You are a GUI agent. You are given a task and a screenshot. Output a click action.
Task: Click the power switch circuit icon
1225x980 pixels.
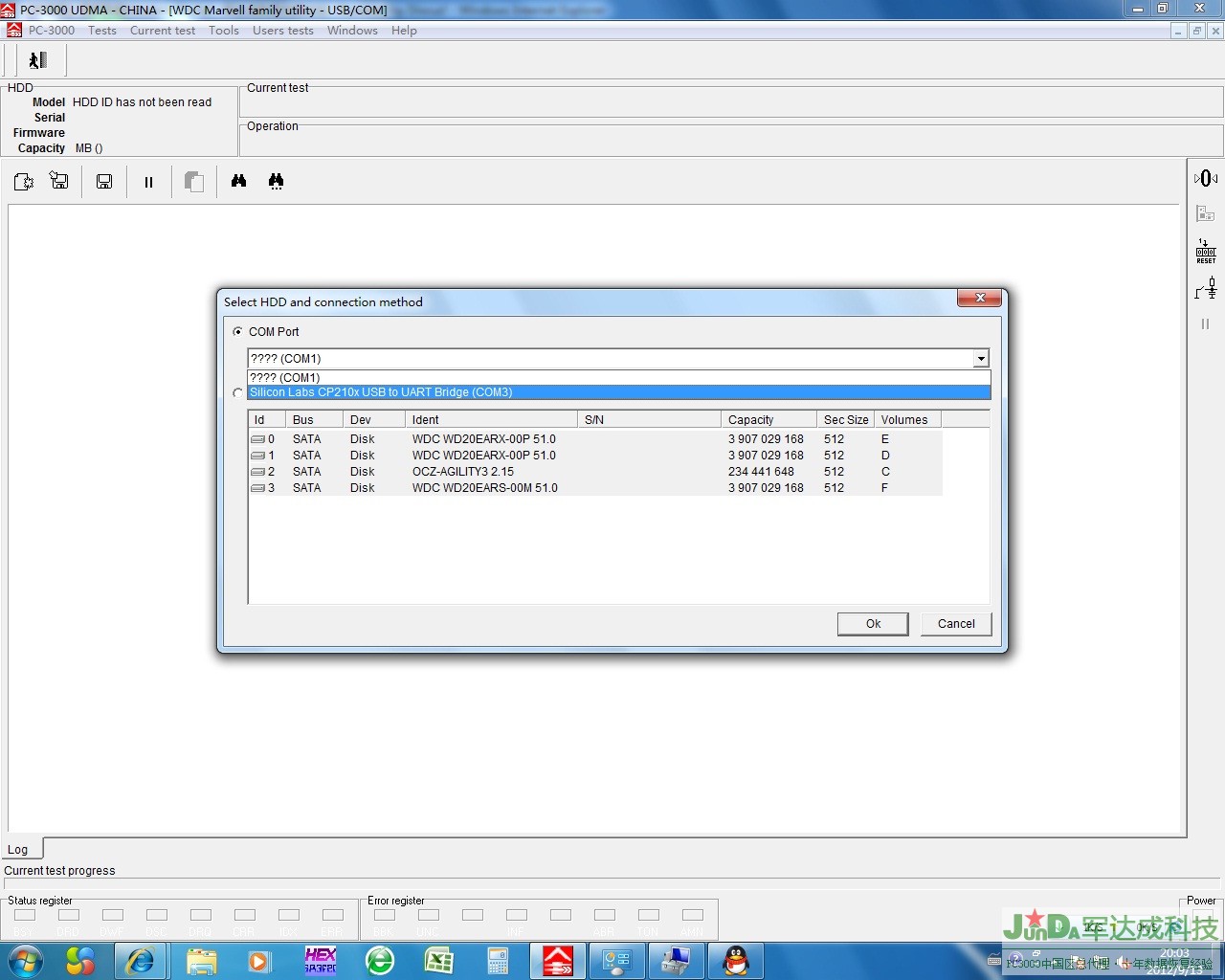click(1206, 287)
